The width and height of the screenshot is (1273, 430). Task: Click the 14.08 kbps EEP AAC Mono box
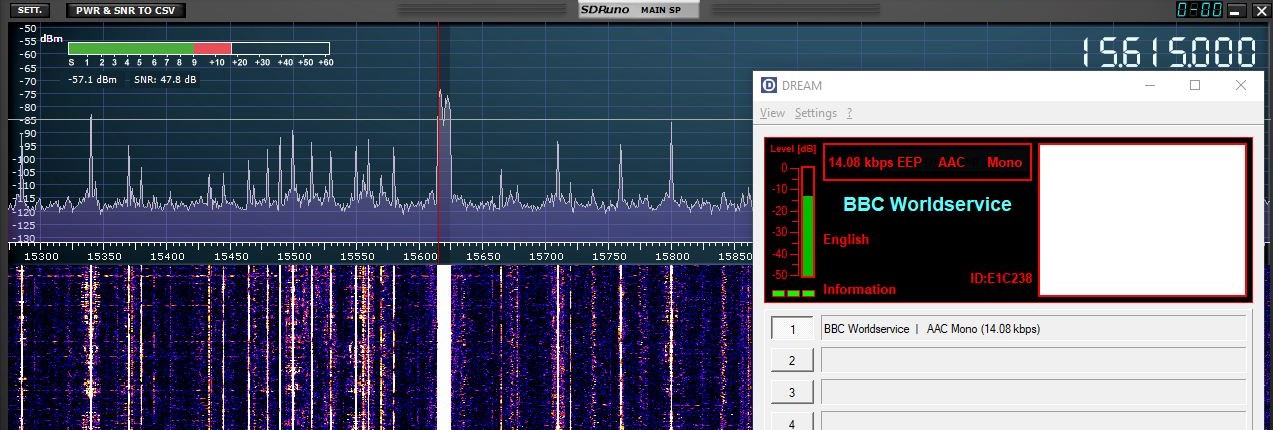tap(927, 162)
